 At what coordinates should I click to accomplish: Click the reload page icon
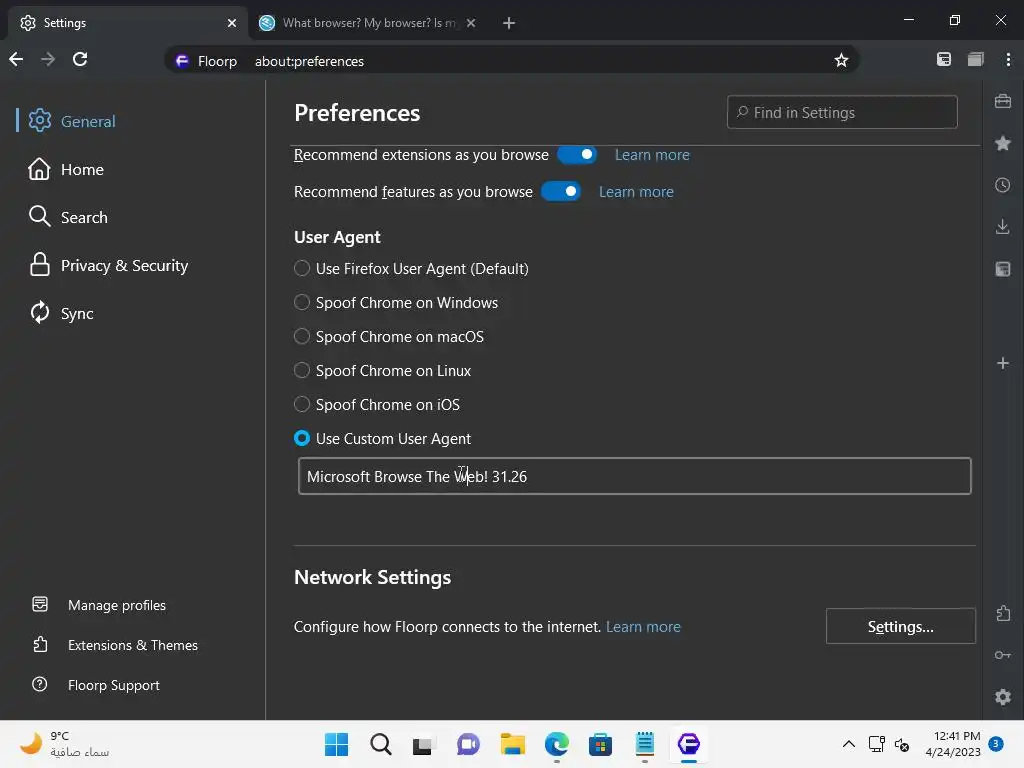80,59
